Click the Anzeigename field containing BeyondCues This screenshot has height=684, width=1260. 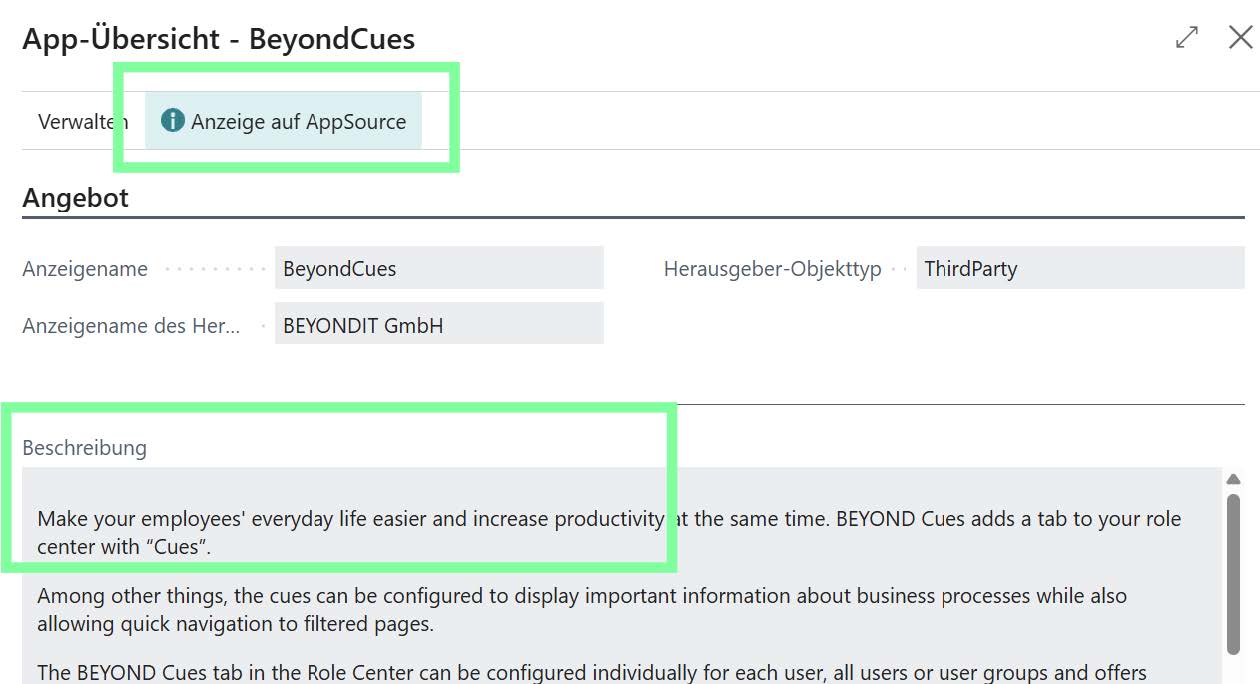click(x=438, y=268)
